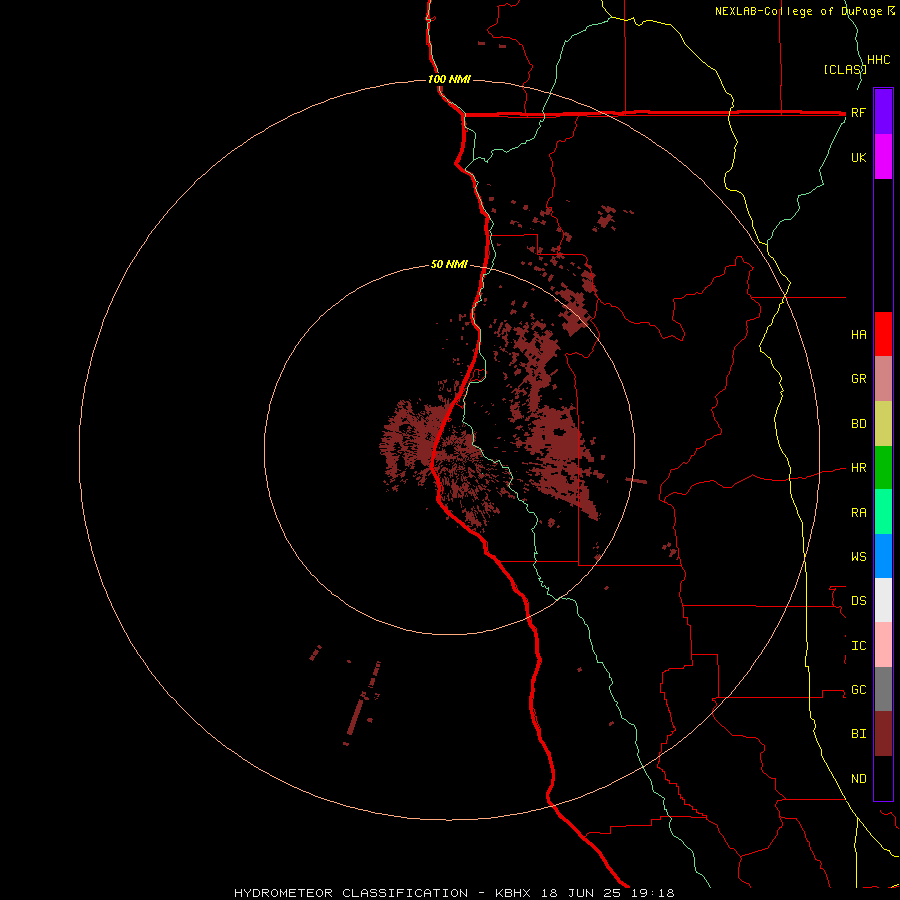Click the HHC product code text
The image size is (900, 900).
click(x=879, y=59)
